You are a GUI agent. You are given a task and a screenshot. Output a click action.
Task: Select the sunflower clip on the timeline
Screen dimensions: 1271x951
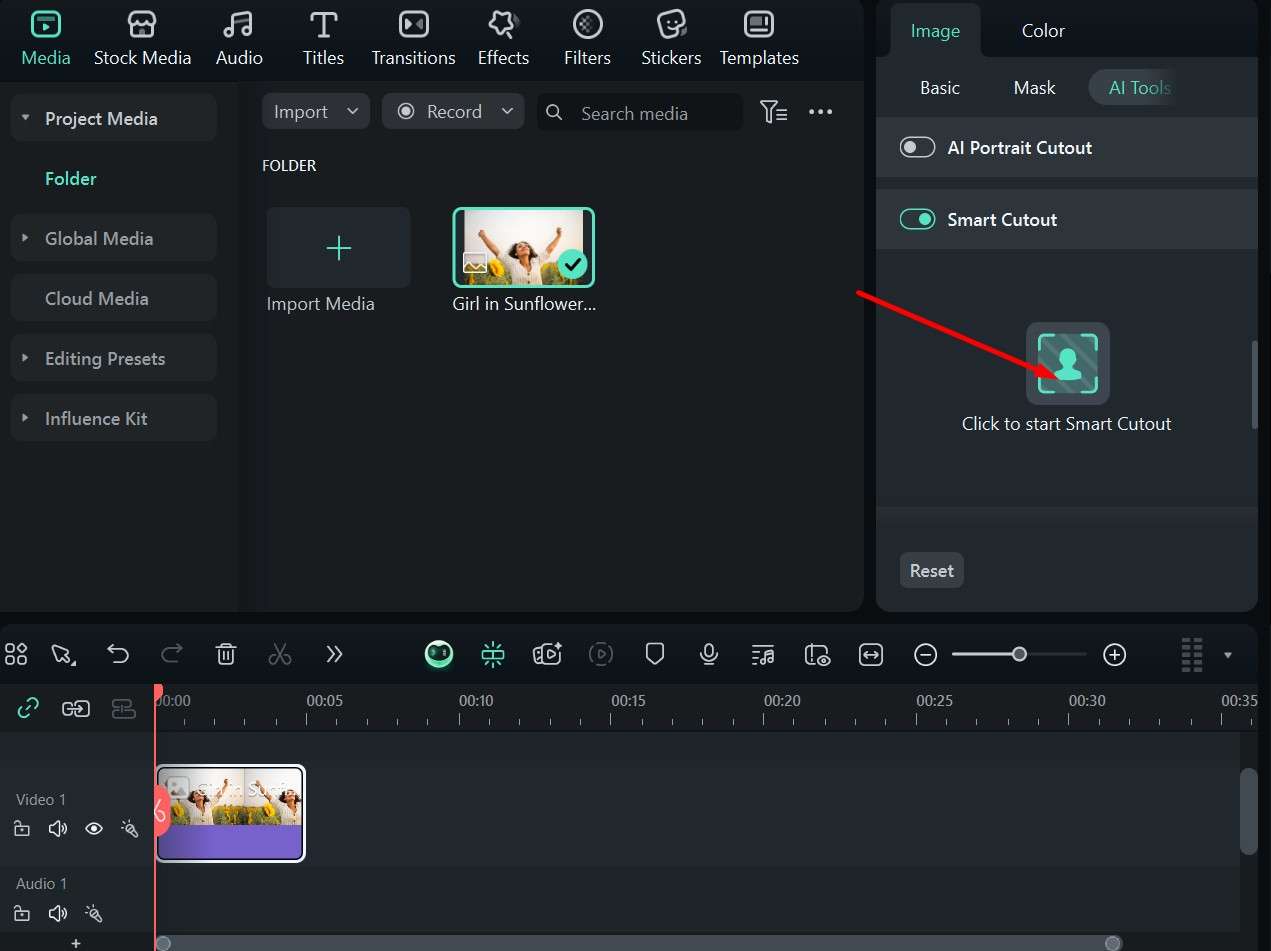(x=231, y=813)
